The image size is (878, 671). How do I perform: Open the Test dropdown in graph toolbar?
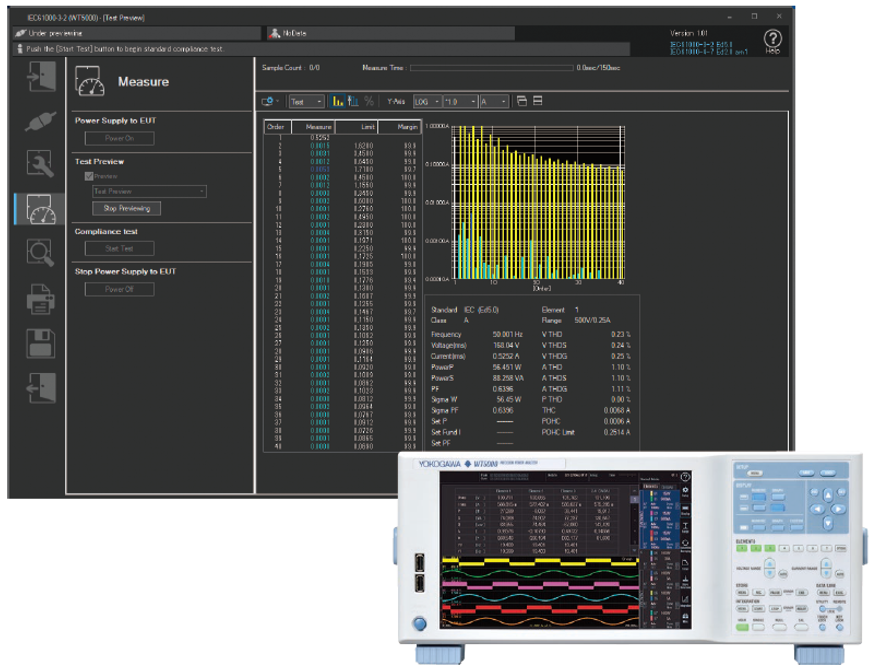pyautogui.click(x=306, y=101)
